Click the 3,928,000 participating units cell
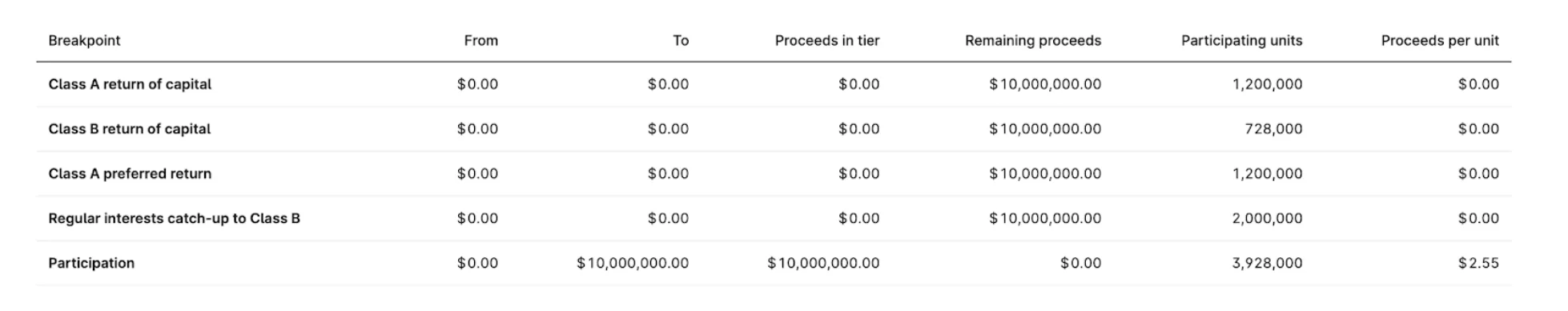 (1267, 264)
